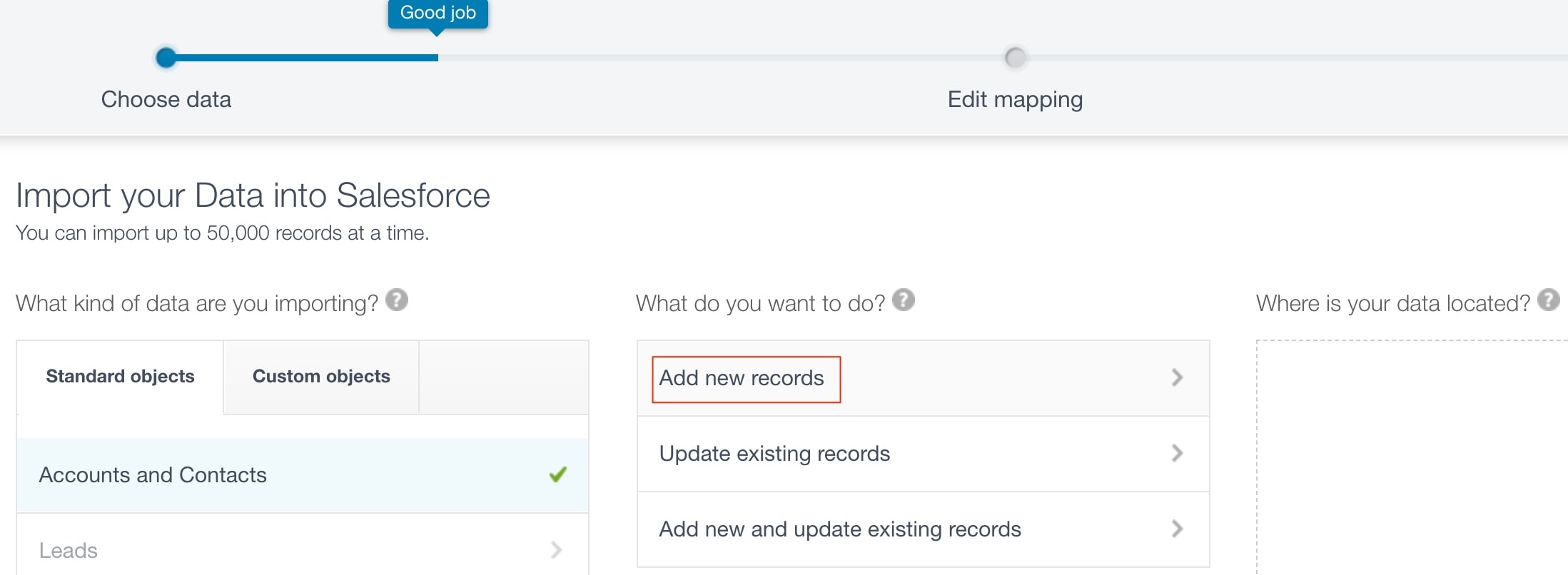Image resolution: width=1568 pixels, height=575 pixels.
Task: Click the Edit mapping step marker
Action: click(x=1015, y=58)
